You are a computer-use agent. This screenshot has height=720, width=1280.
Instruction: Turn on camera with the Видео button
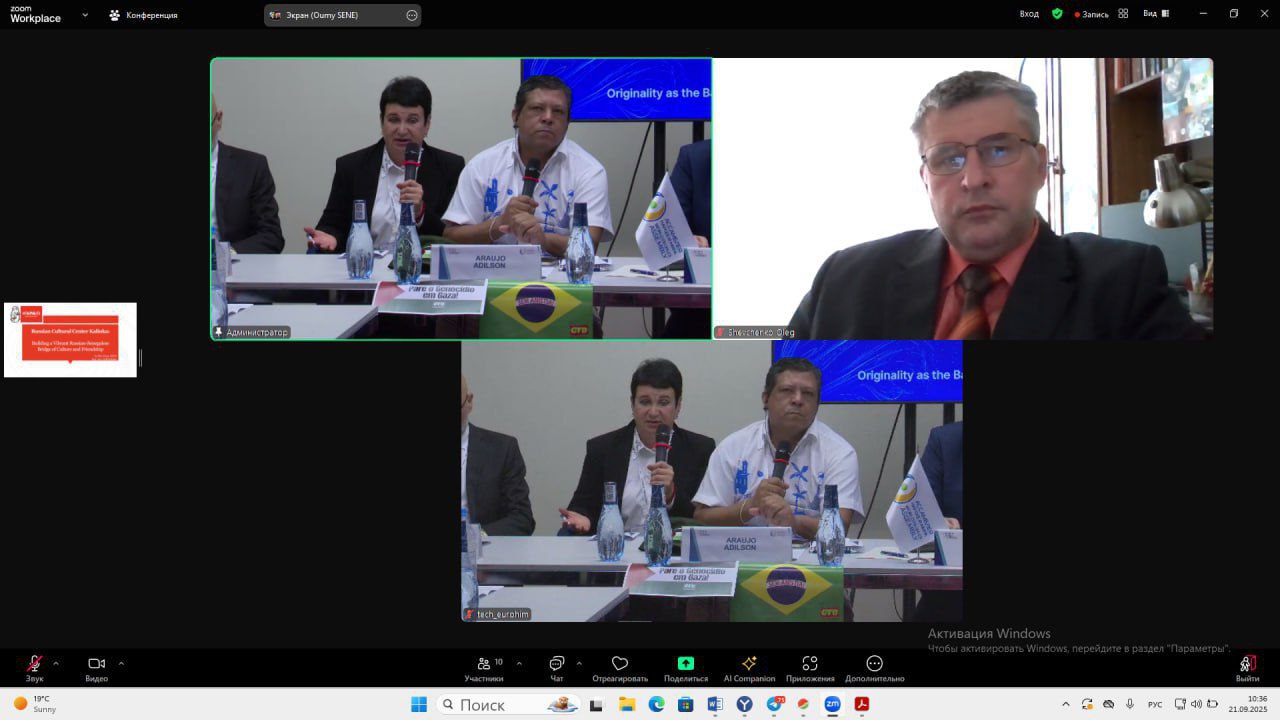96,664
